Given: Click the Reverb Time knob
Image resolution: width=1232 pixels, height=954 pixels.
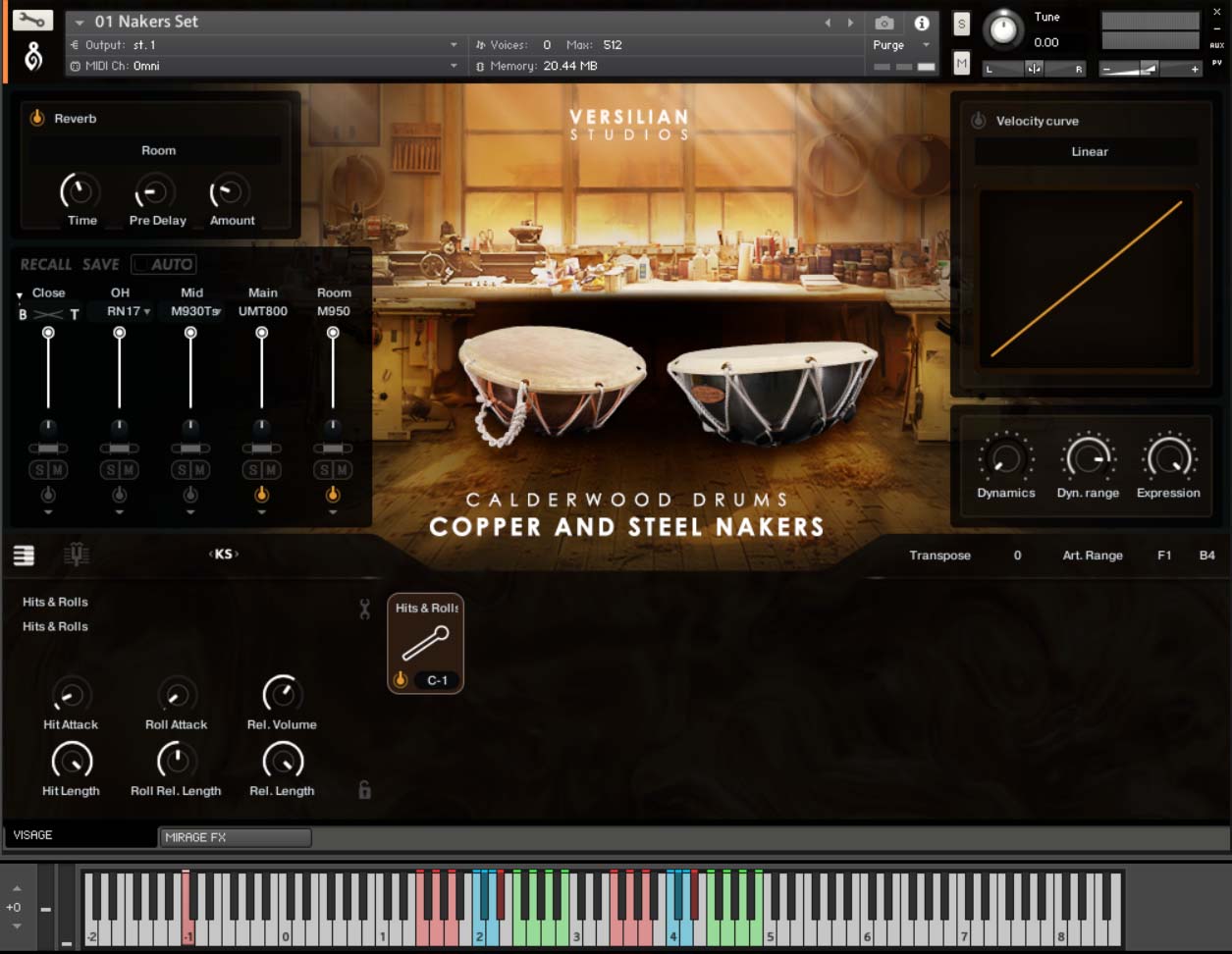Looking at the screenshot, I should click(x=80, y=191).
